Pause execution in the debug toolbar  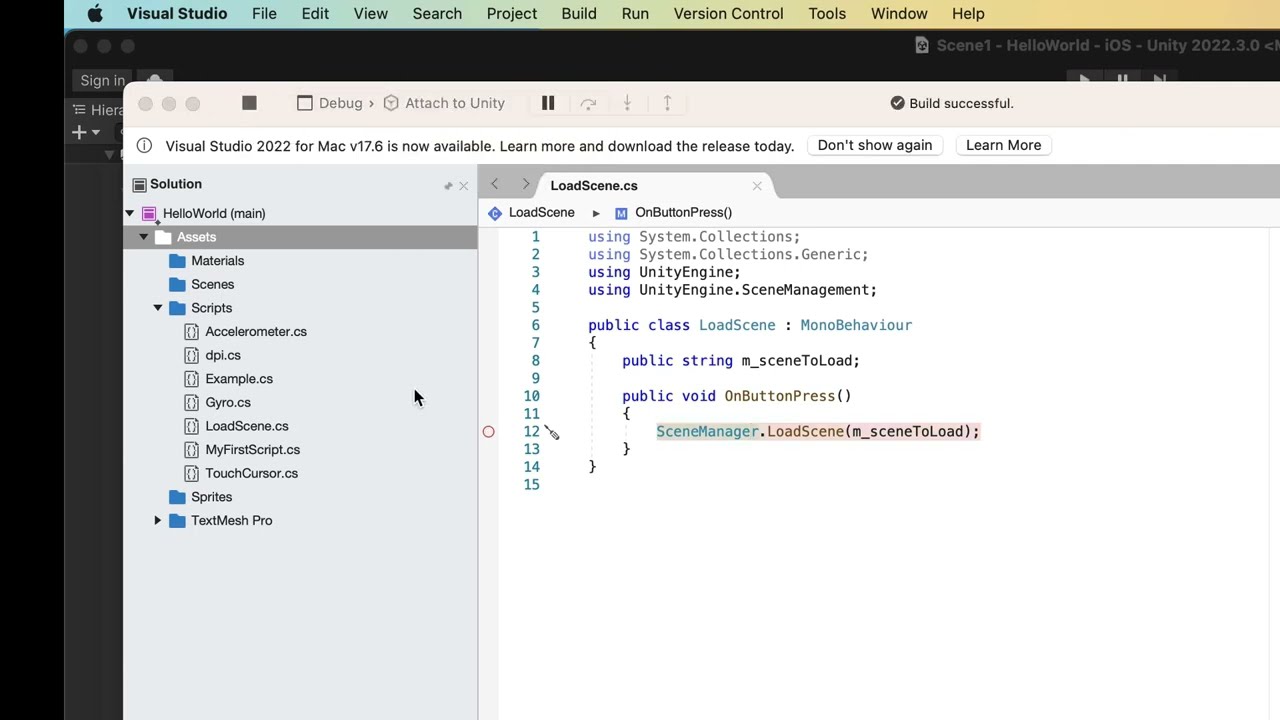[548, 103]
